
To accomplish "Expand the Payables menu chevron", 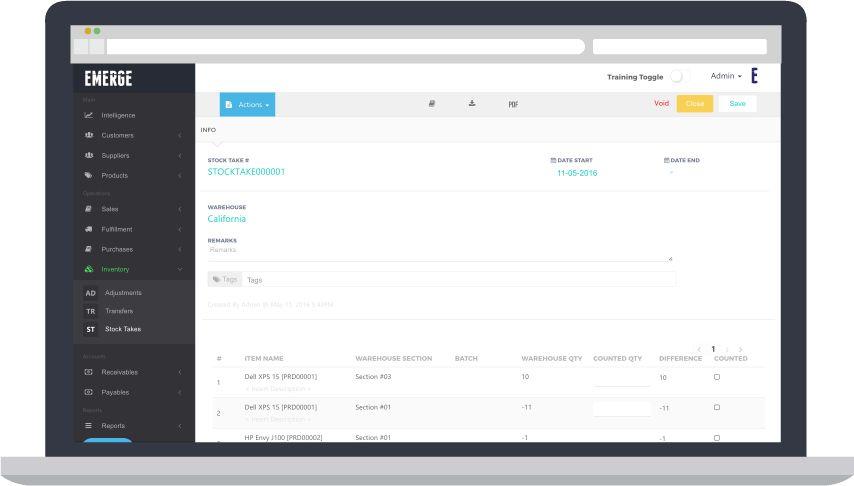I will [180, 392].
